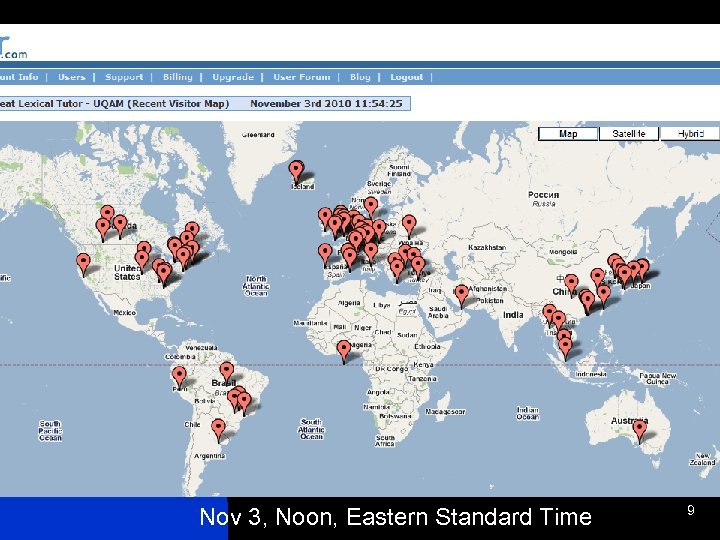Go to the Billing section
The height and width of the screenshot is (540, 720).
pos(178,77)
